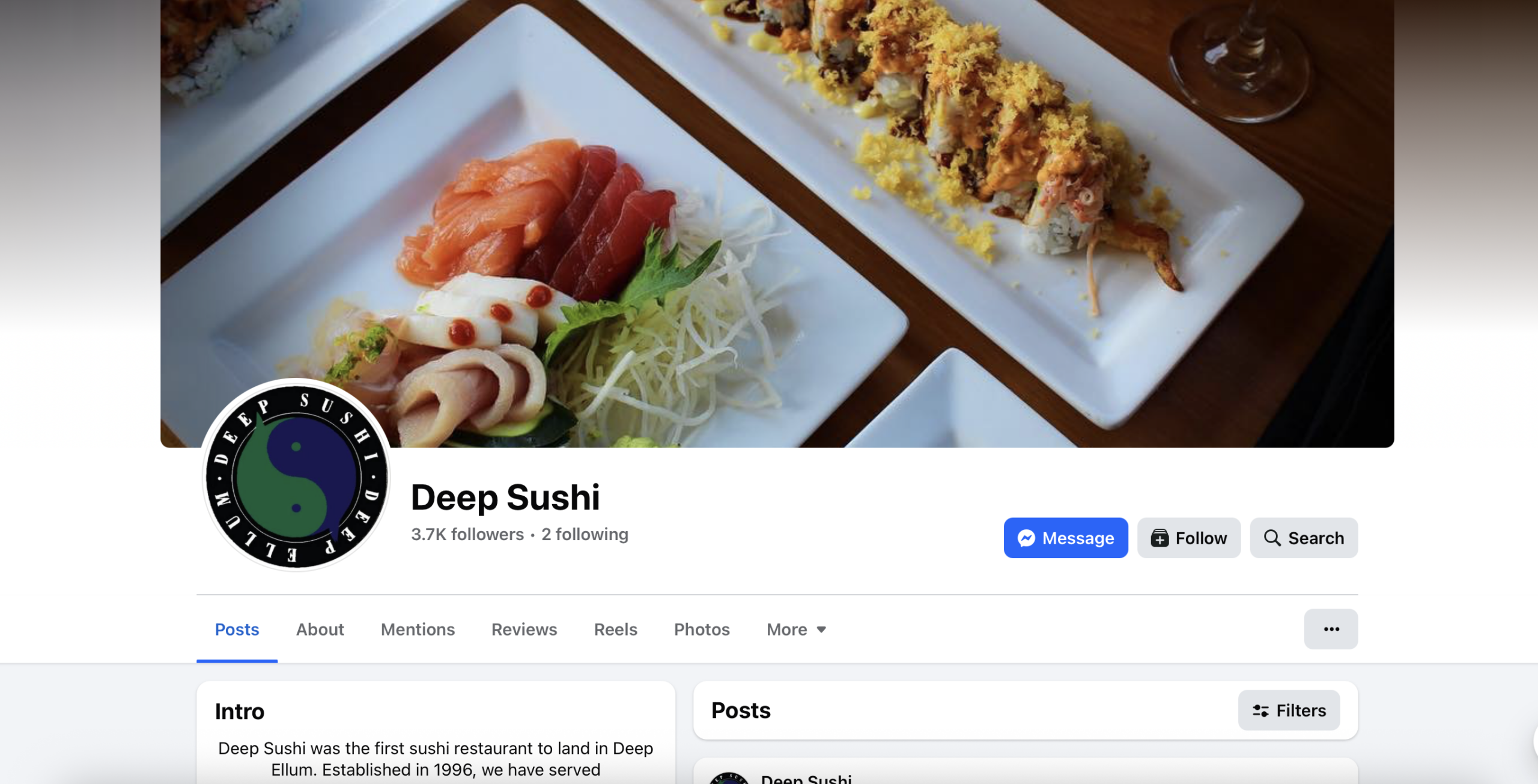
Task: Select the Reviews tab
Action: pyautogui.click(x=524, y=629)
